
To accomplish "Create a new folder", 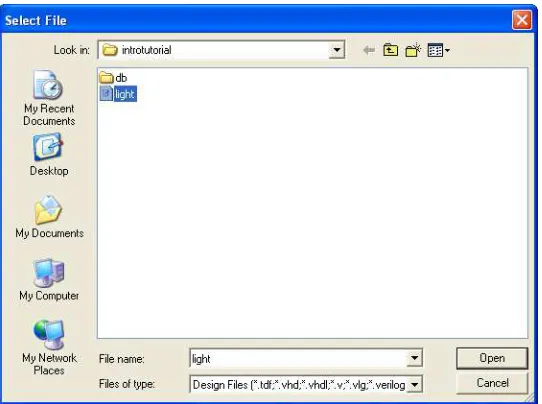I will [x=413, y=50].
